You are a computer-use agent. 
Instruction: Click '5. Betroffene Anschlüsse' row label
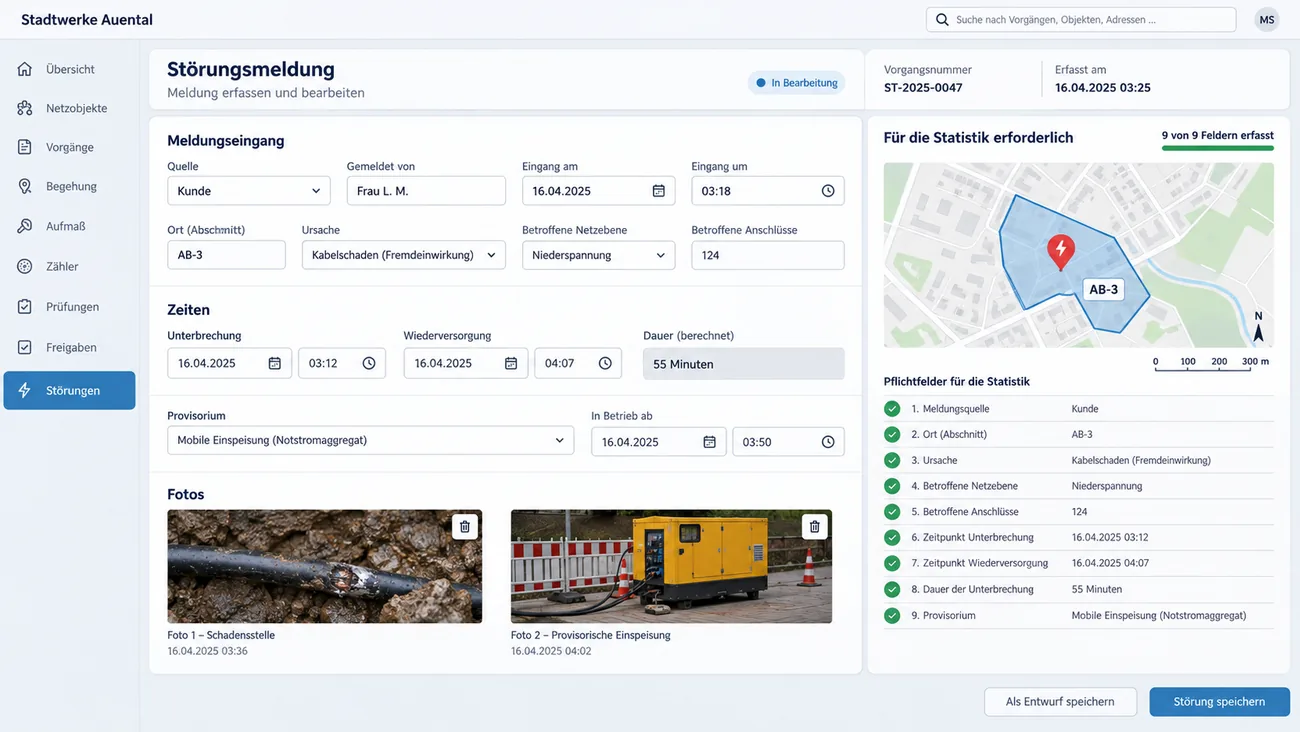click(x=965, y=512)
